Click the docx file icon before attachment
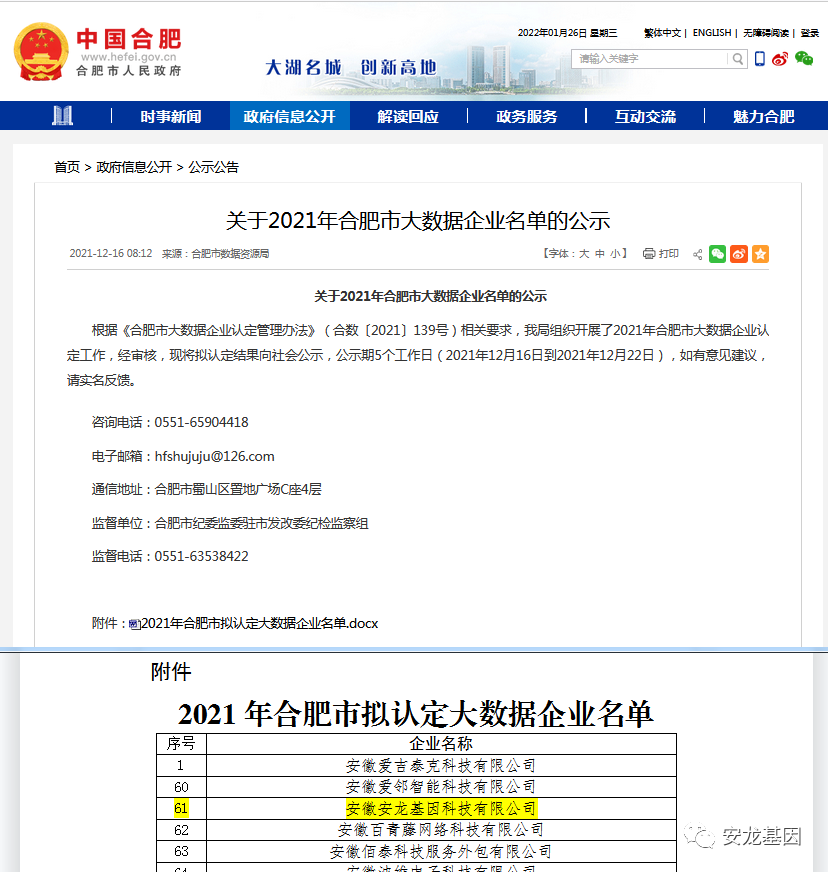Image resolution: width=828 pixels, height=872 pixels. [x=134, y=624]
